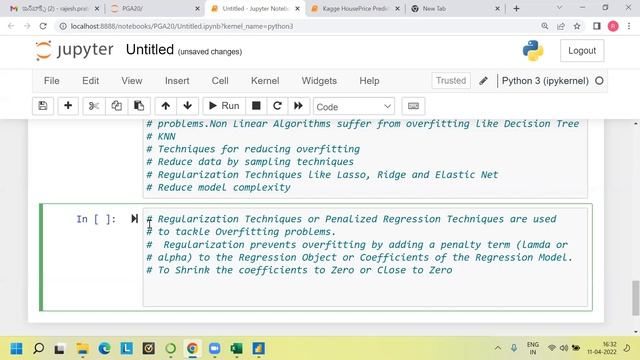Open the microphone icon in the system tray
640x360 pixels.
[x=514, y=348]
